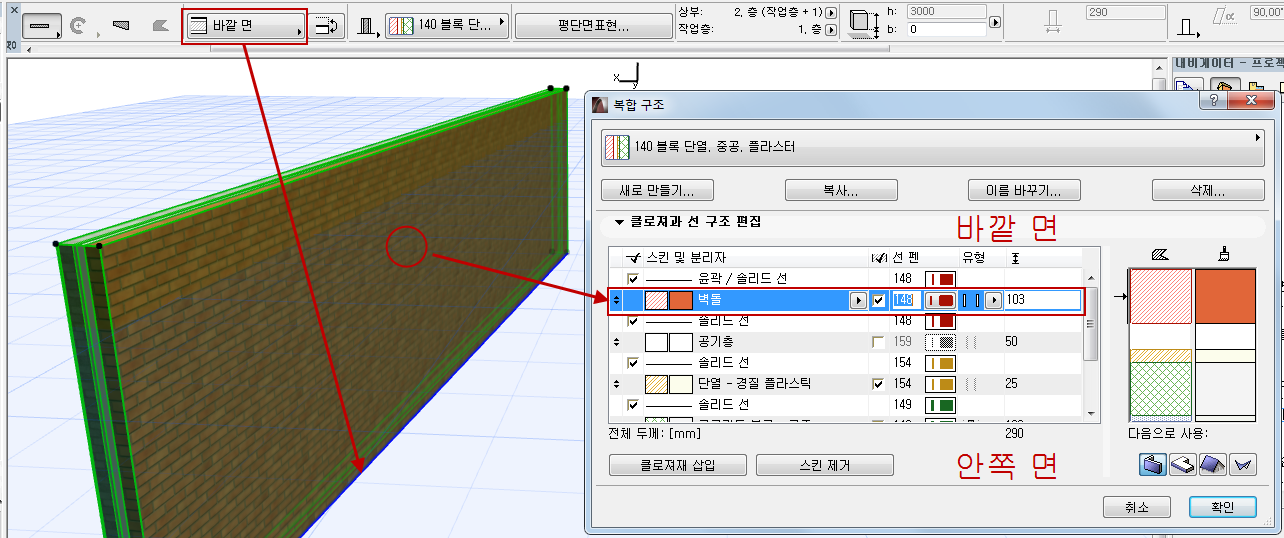
Task: Toggle checkbox for 윤곽 / 솔리드 선 row
Action: coord(631,278)
